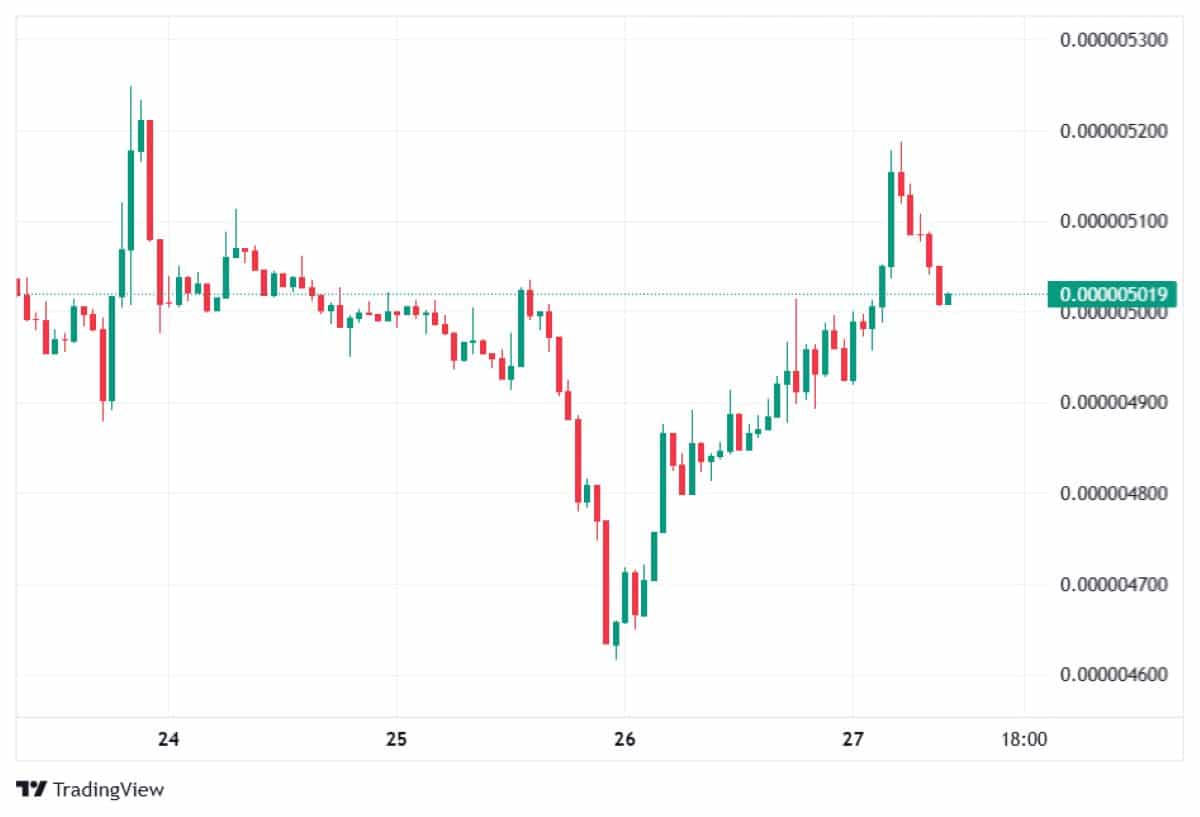Click the 0.000005200 price axis label
1200x817 pixels.
pyautogui.click(x=1113, y=131)
